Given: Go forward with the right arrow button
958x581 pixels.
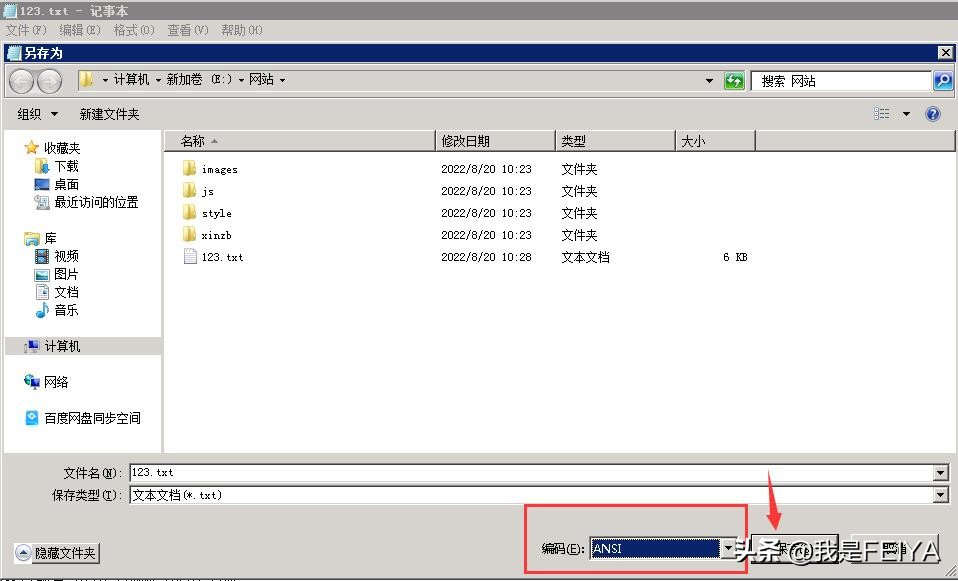Looking at the screenshot, I should click(49, 81).
